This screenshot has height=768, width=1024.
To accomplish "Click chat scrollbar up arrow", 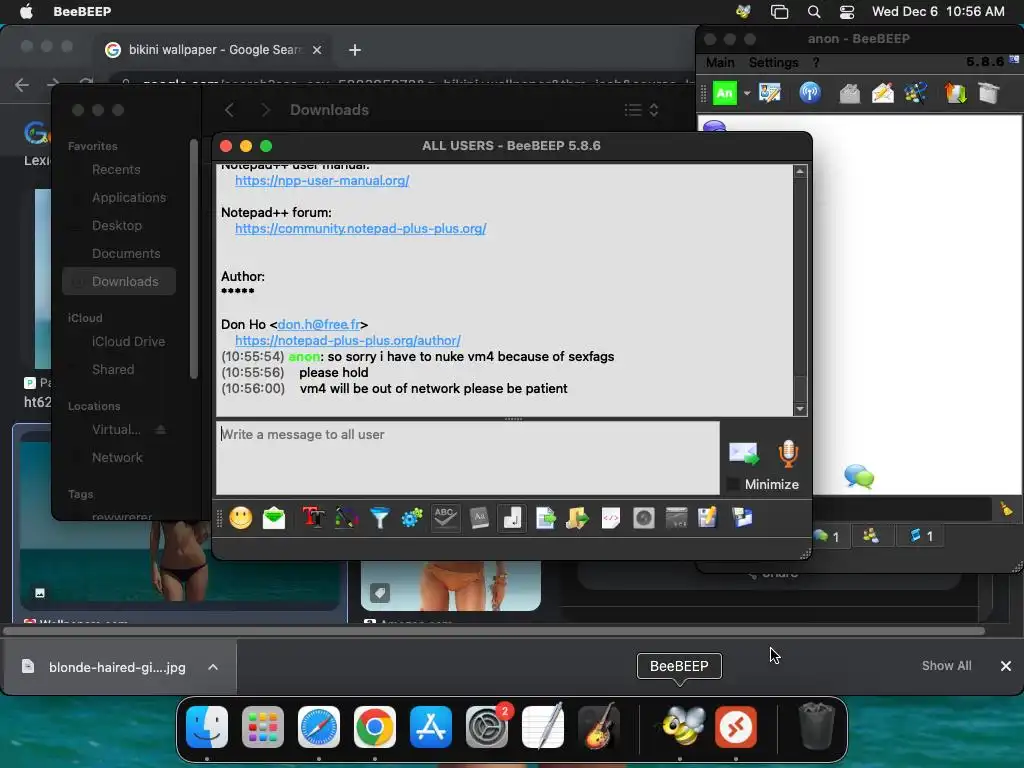I will [x=800, y=171].
